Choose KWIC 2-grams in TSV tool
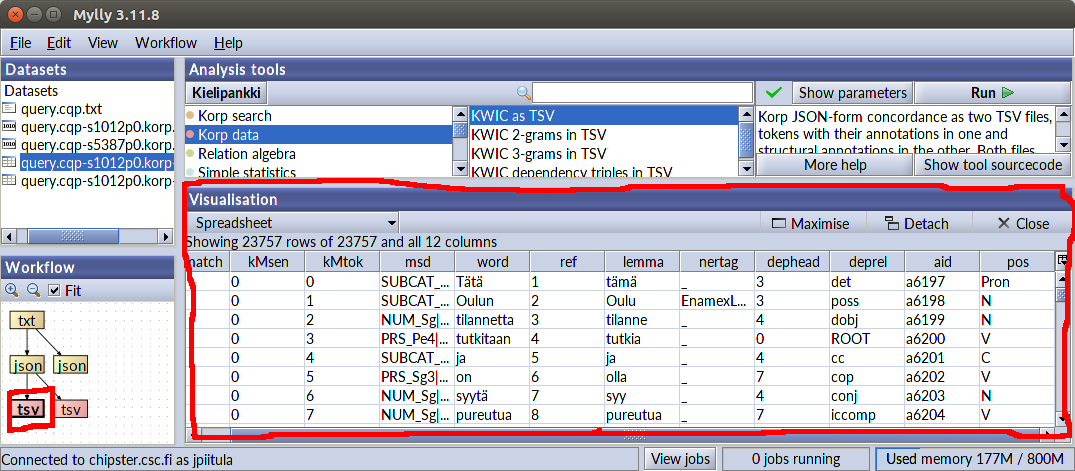The image size is (1075, 471). tap(538, 135)
